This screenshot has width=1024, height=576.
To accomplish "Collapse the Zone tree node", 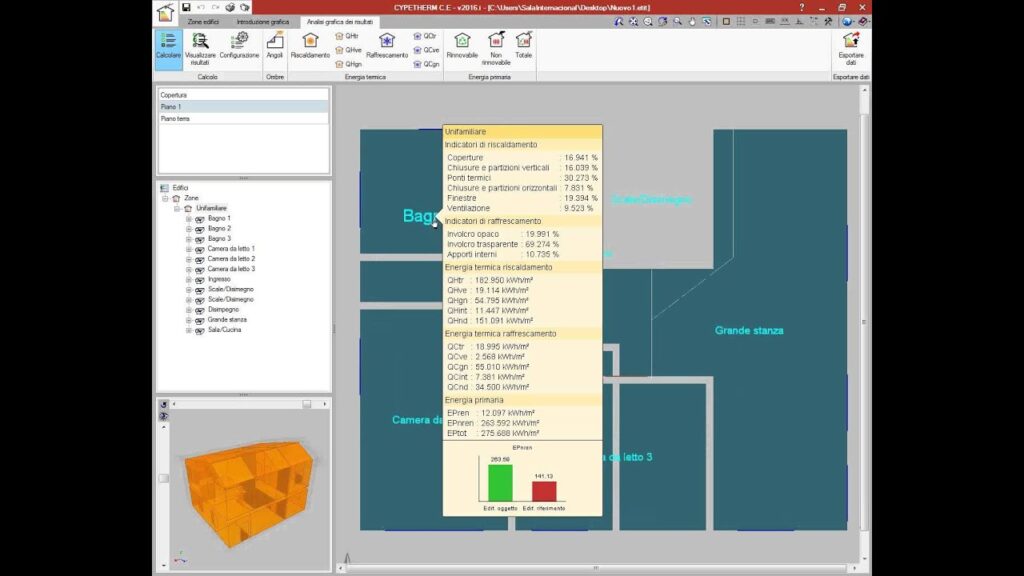I will click(x=165, y=198).
